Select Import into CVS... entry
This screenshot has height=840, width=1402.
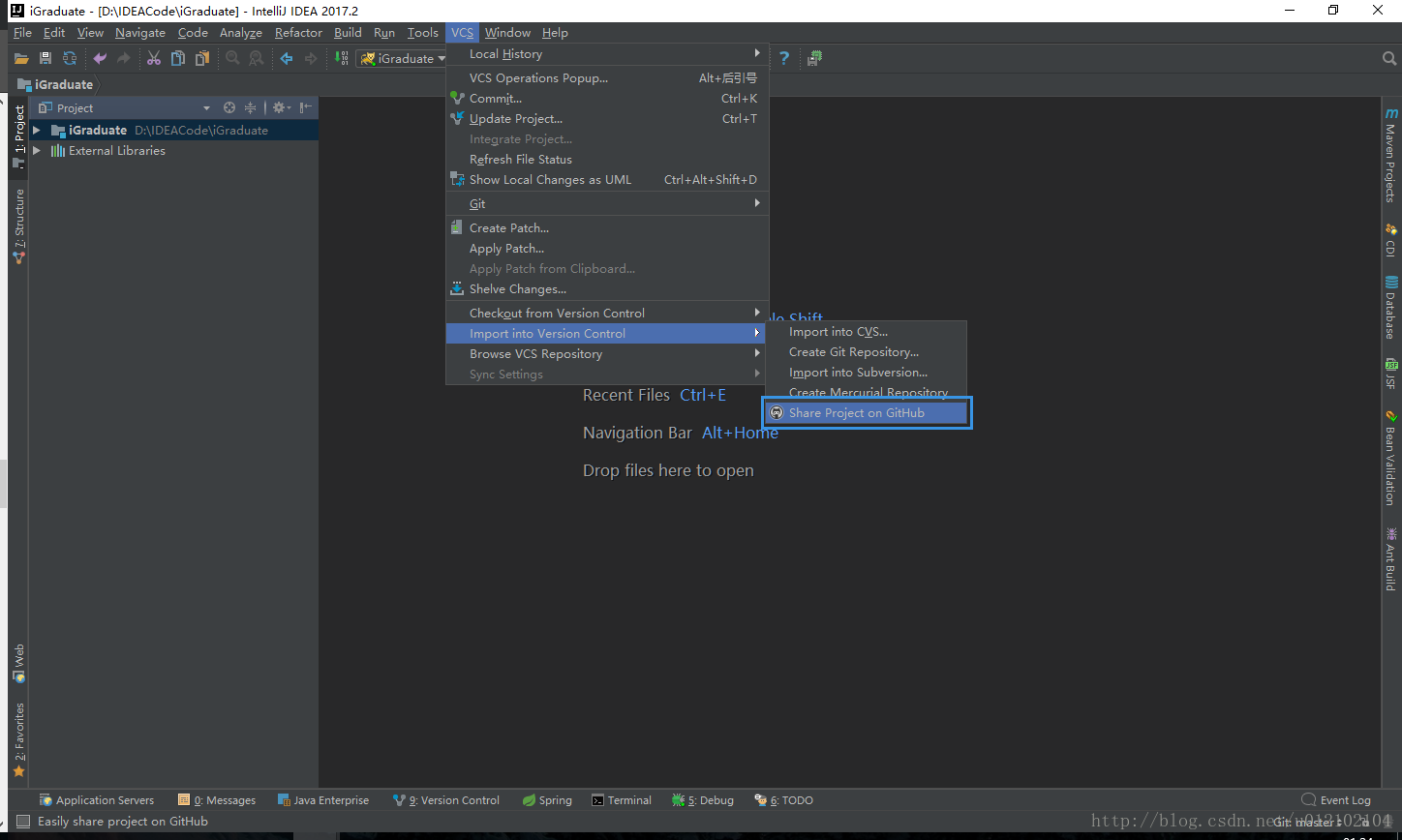(867, 331)
